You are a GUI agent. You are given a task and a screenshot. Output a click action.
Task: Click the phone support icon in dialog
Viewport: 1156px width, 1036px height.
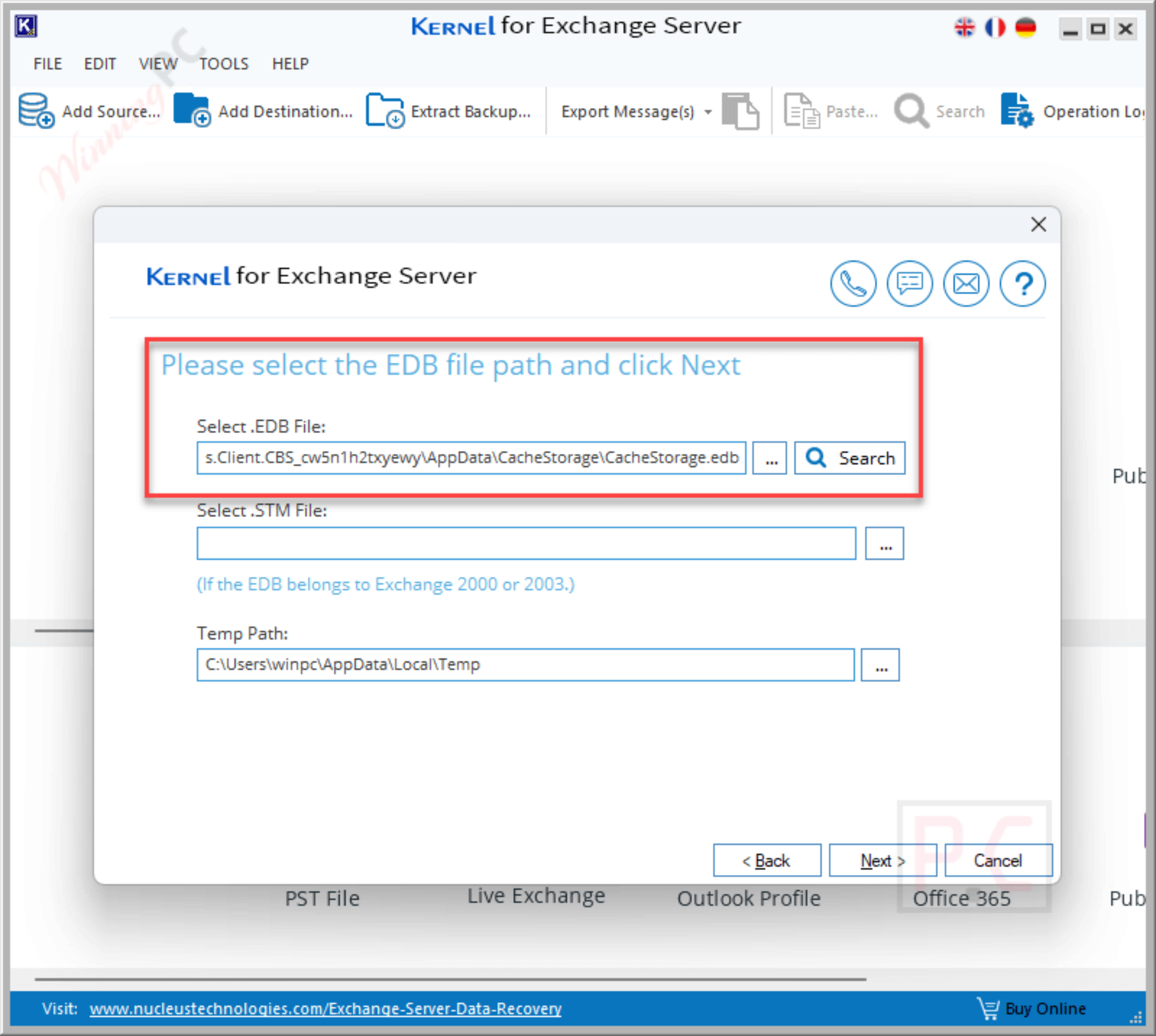[x=853, y=283]
